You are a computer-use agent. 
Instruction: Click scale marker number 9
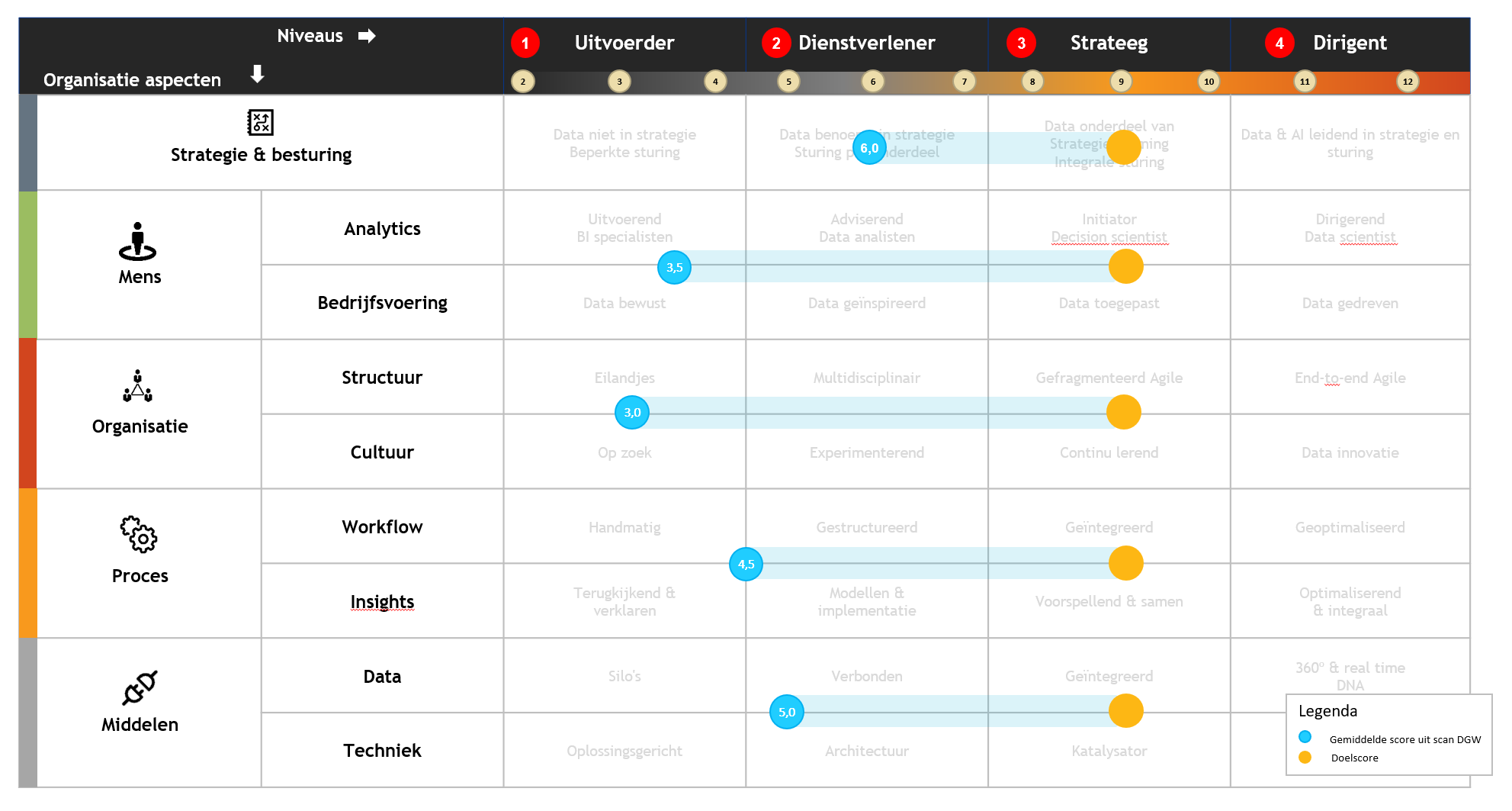[1121, 82]
